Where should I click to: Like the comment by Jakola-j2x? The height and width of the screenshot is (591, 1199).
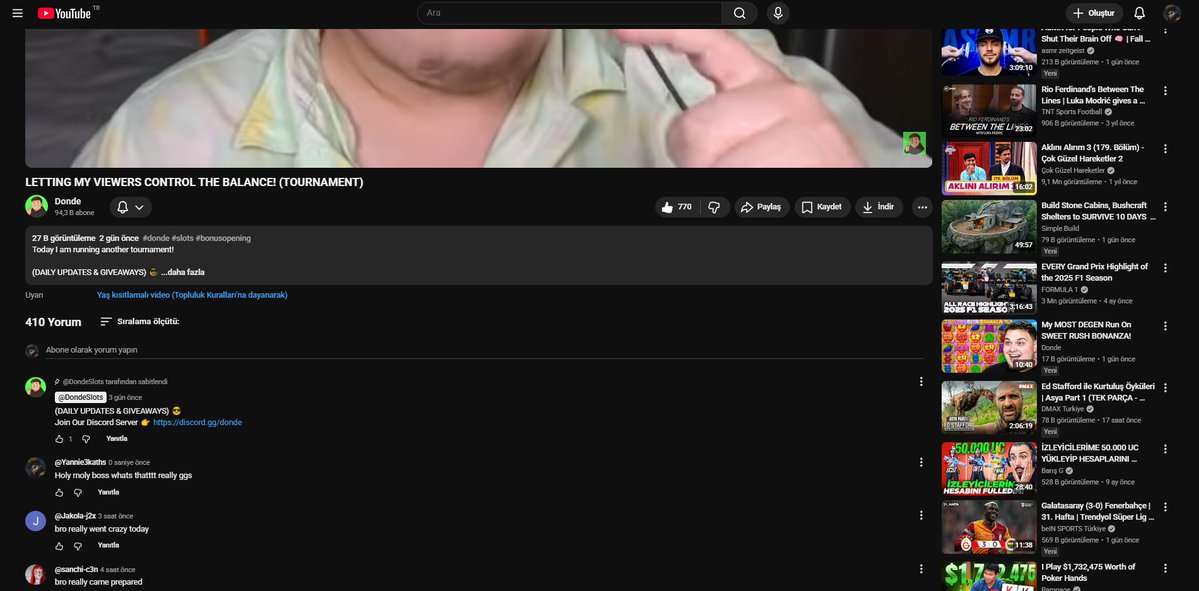(59, 546)
